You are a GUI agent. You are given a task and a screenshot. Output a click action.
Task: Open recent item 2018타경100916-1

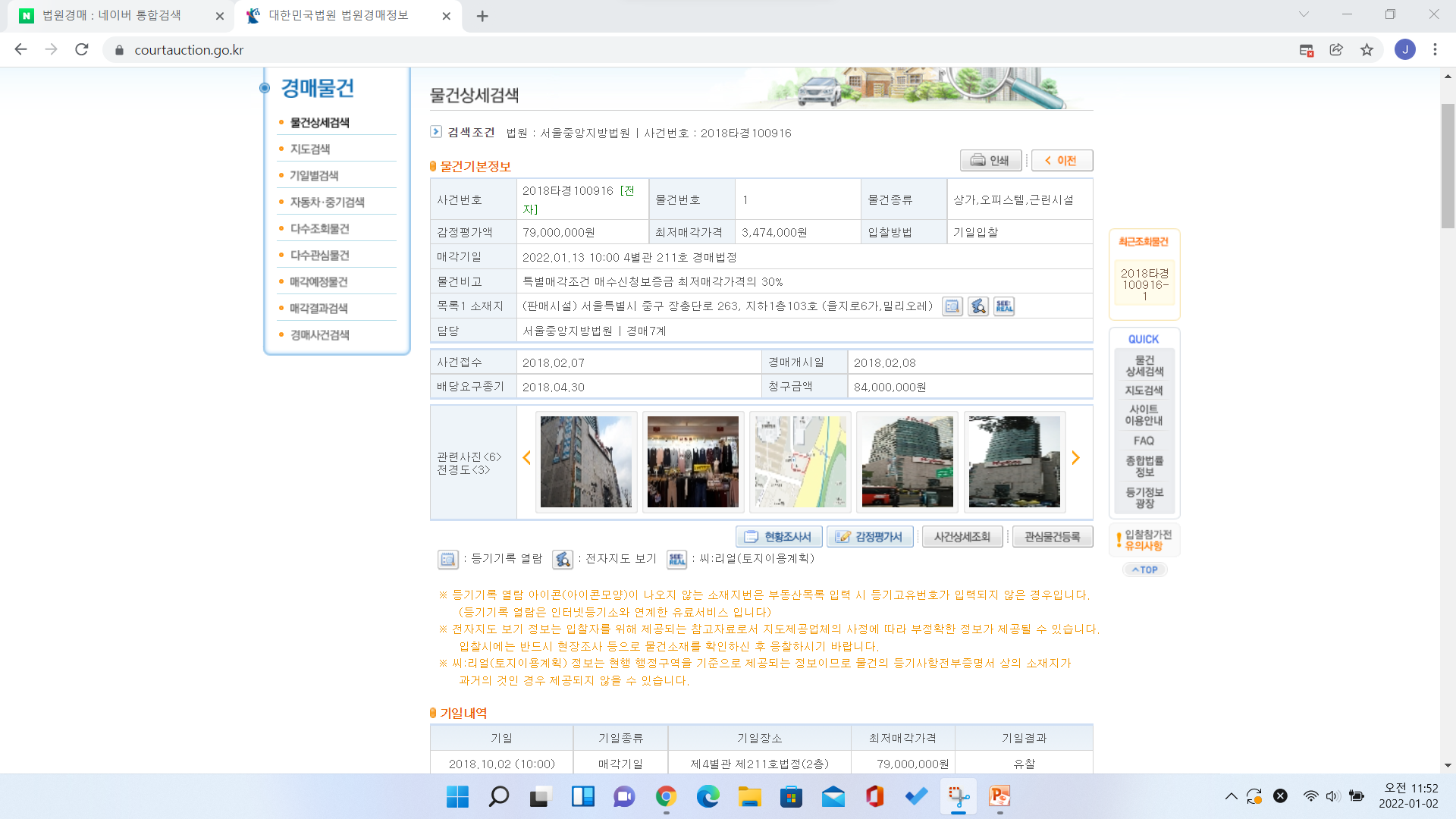(x=1144, y=284)
